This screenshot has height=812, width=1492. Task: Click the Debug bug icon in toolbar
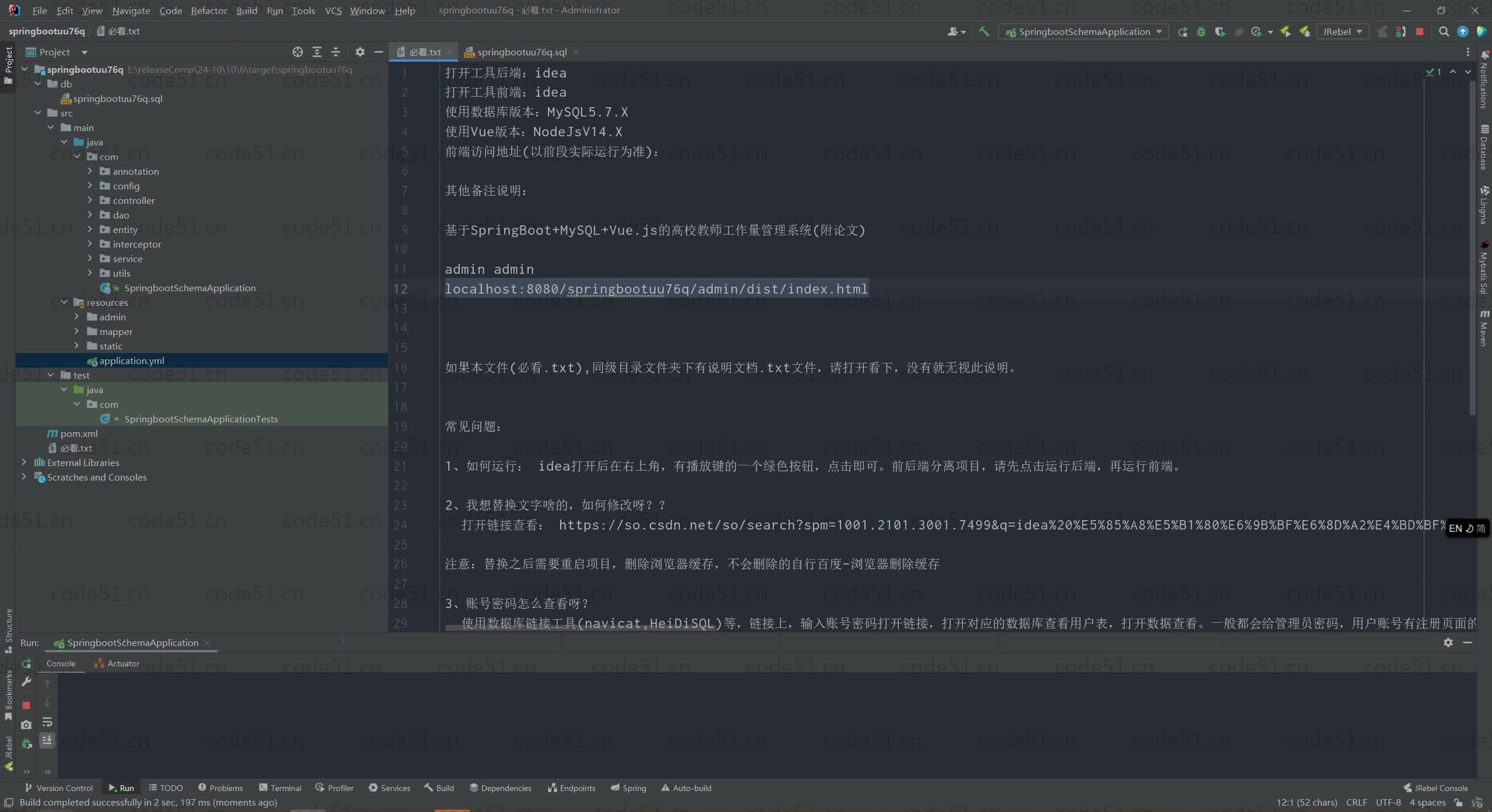click(x=1201, y=31)
